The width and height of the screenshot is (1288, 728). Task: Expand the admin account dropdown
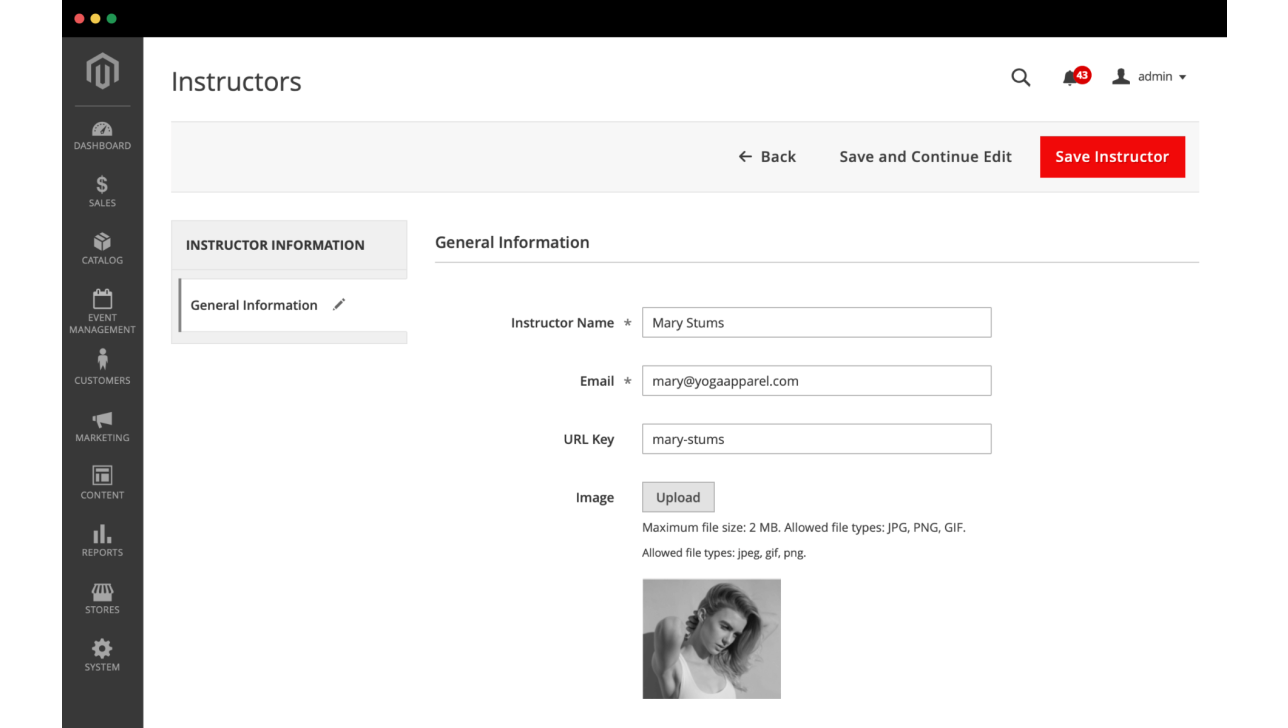[1150, 76]
